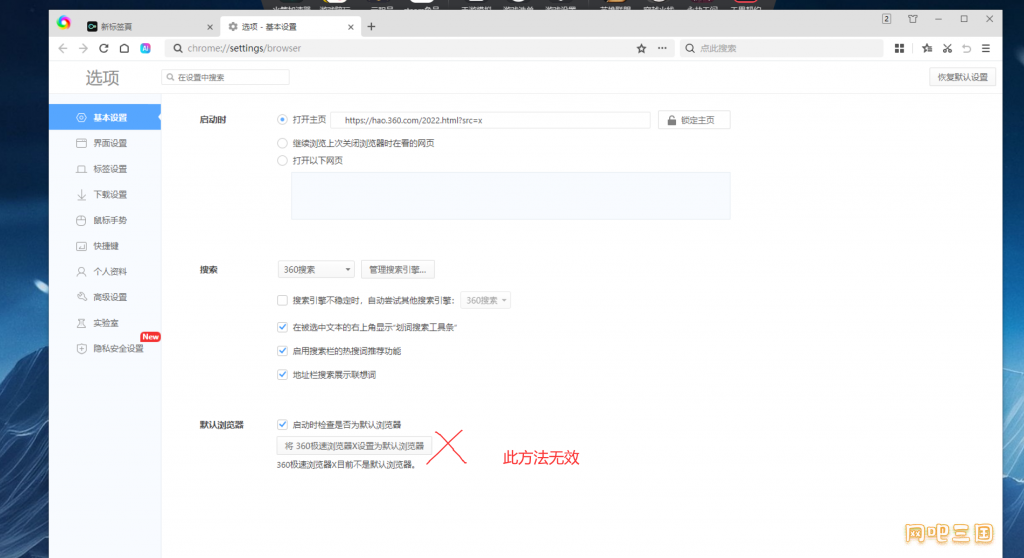Switch to the 选项 - 基本设置 tab

point(290,27)
